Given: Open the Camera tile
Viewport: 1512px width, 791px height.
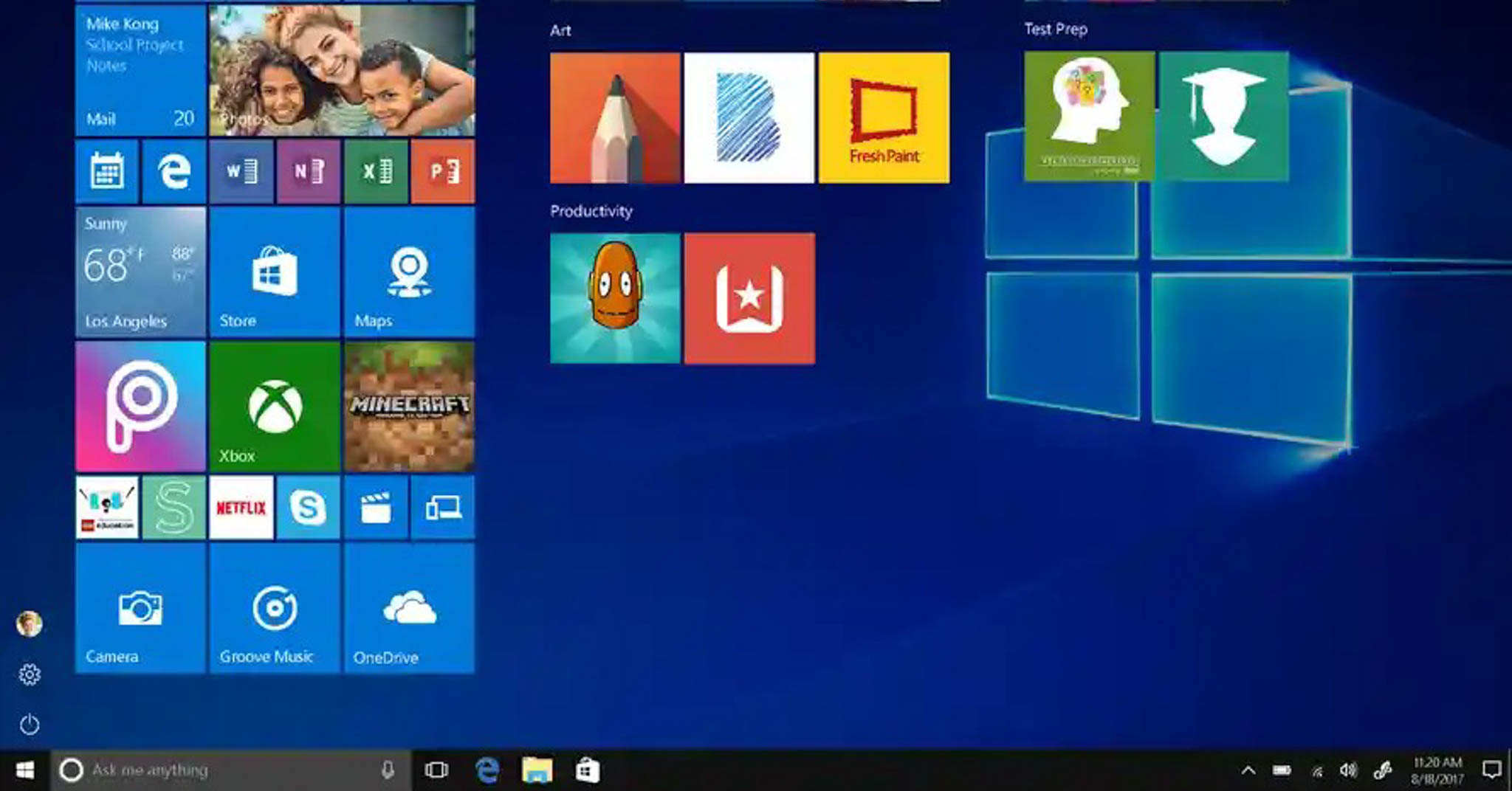Looking at the screenshot, I should 140,609.
